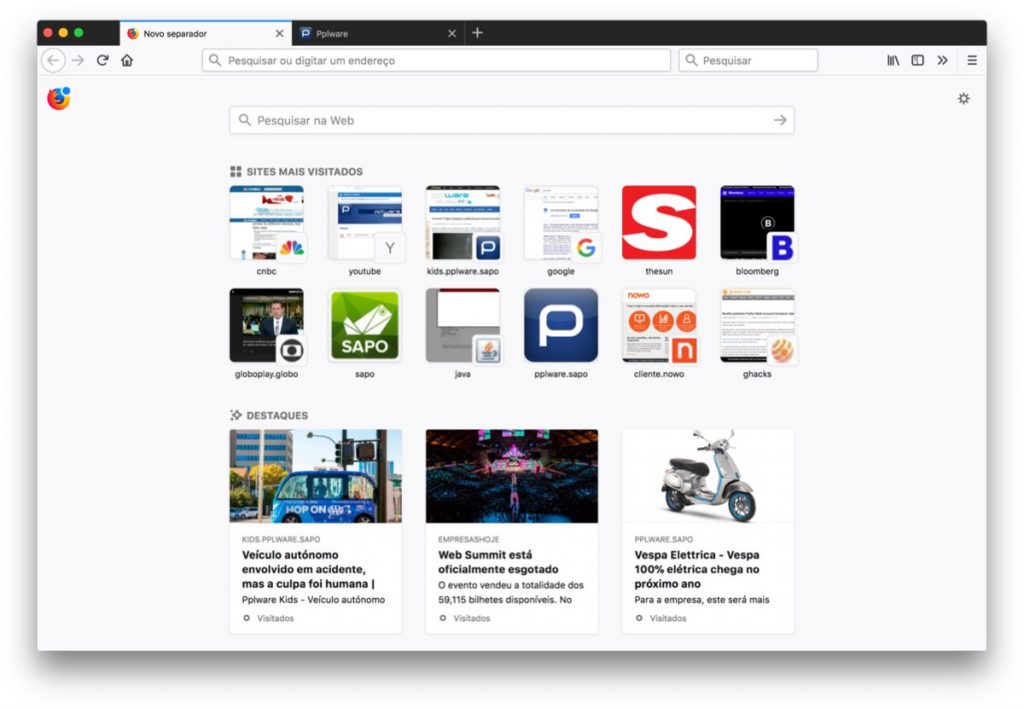Open the bloomberg top site thumbnail
The width and height of the screenshot is (1024, 708).
[x=757, y=225]
